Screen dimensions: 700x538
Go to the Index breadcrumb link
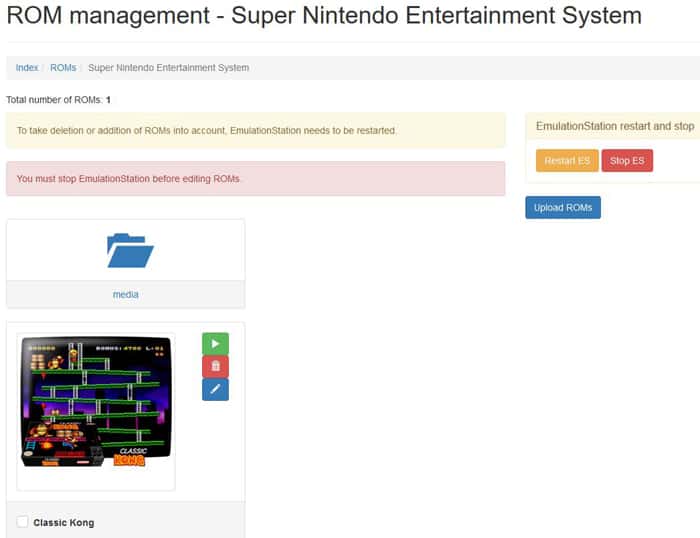tap(27, 67)
